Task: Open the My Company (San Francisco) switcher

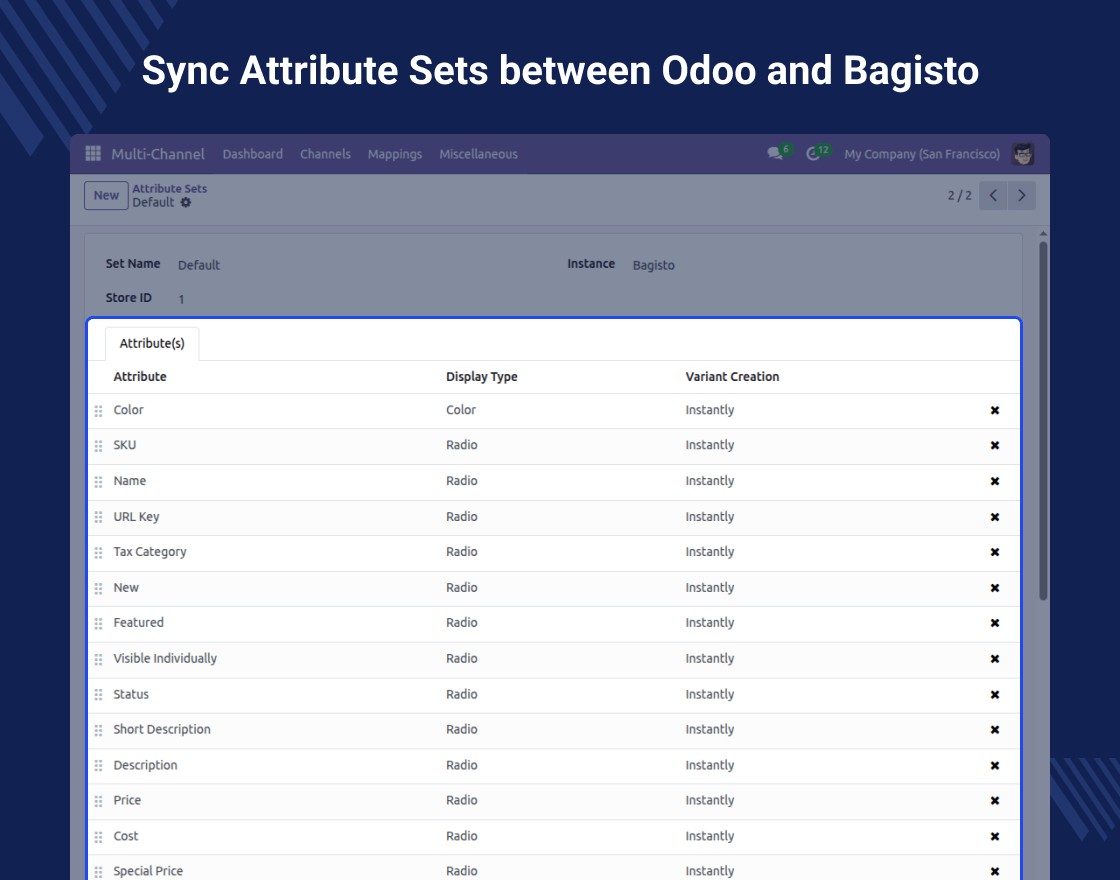Action: tap(921, 154)
